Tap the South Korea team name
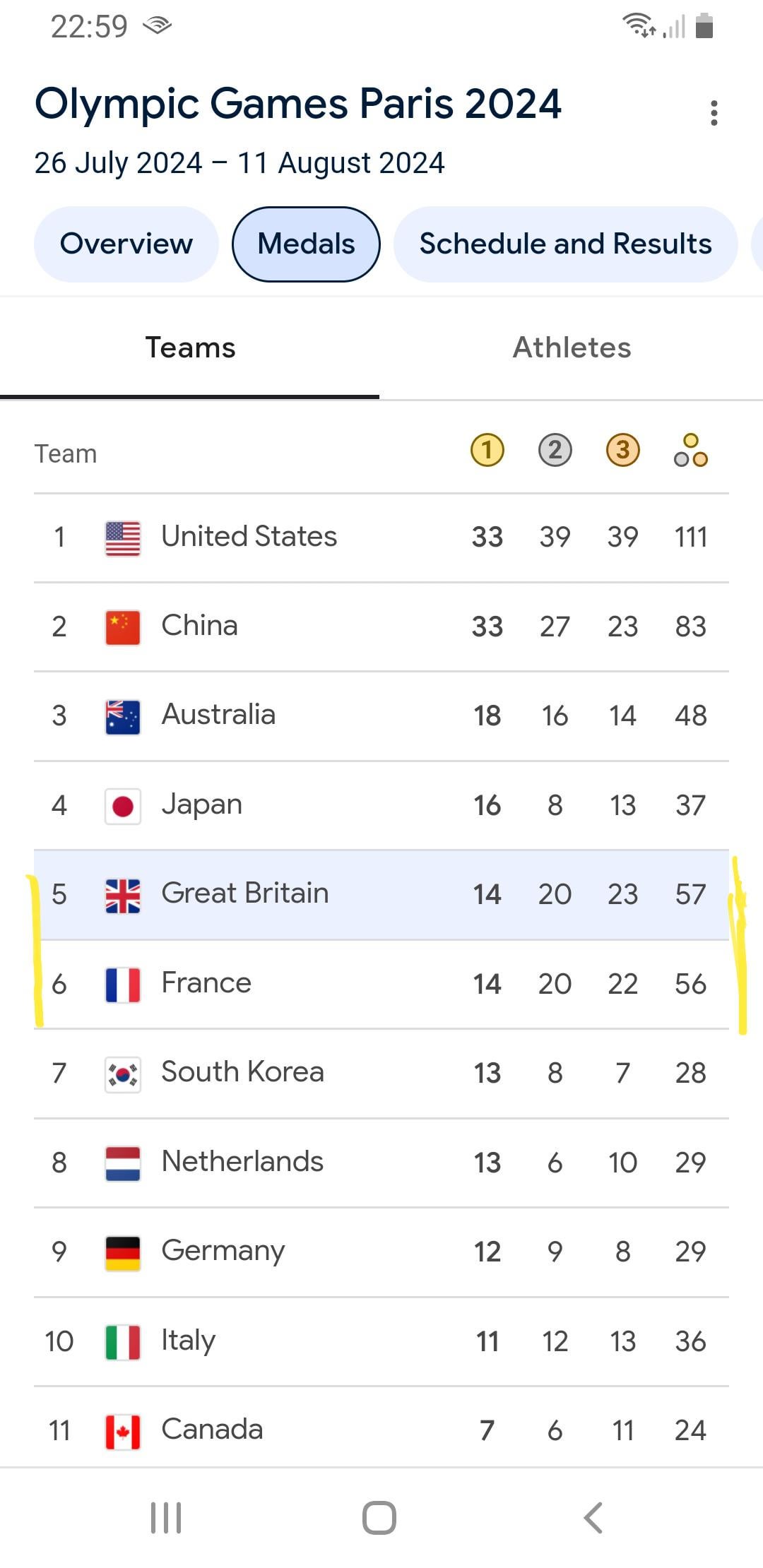Image resolution: width=763 pixels, height=1568 pixels. pos(242,1072)
